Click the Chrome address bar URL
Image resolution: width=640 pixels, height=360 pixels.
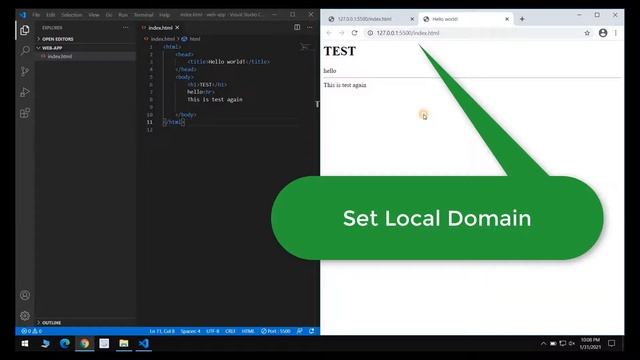pos(408,33)
